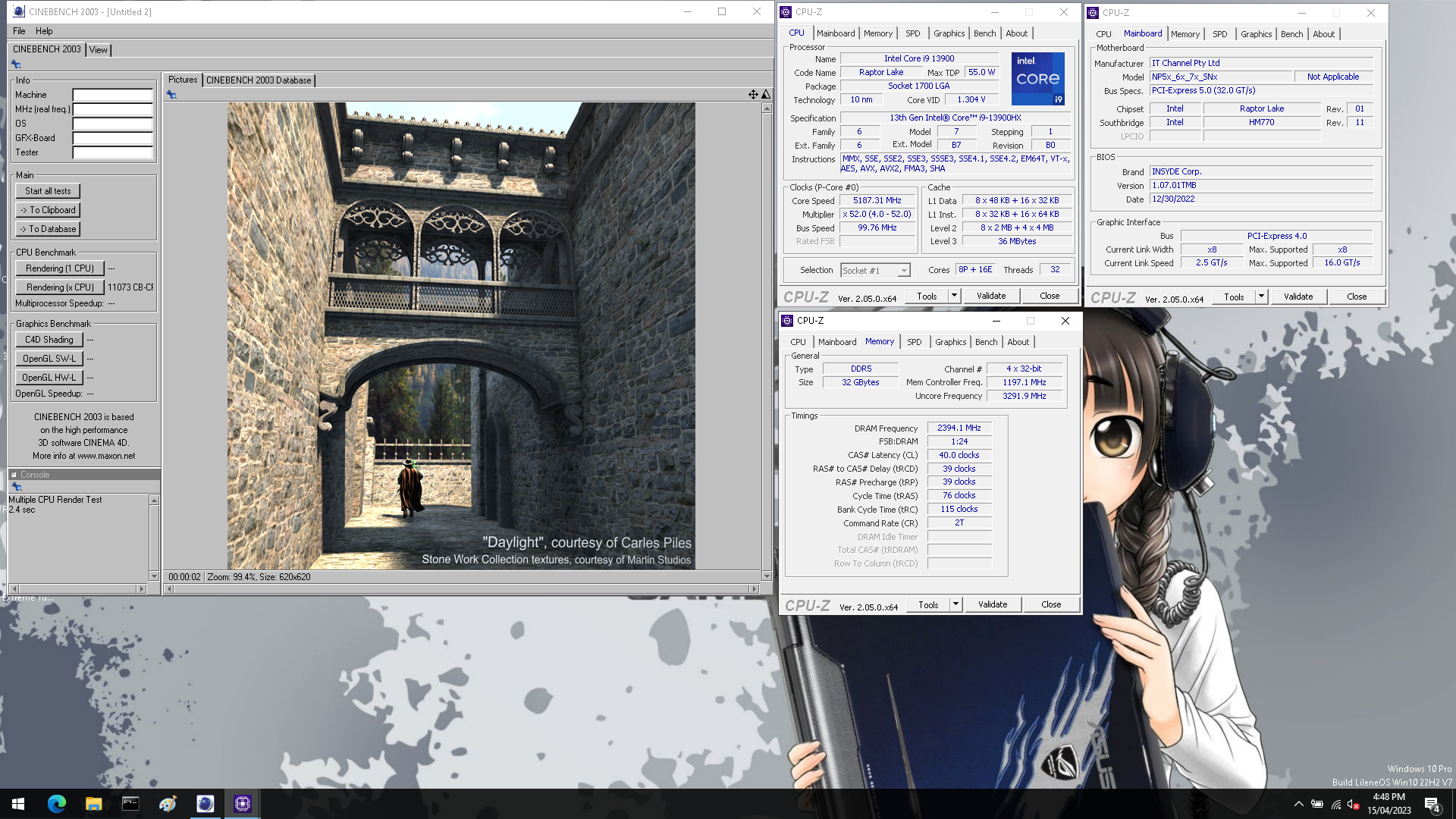Click the paint palette app taskbar icon
Image resolution: width=1456 pixels, height=819 pixels.
168,804
